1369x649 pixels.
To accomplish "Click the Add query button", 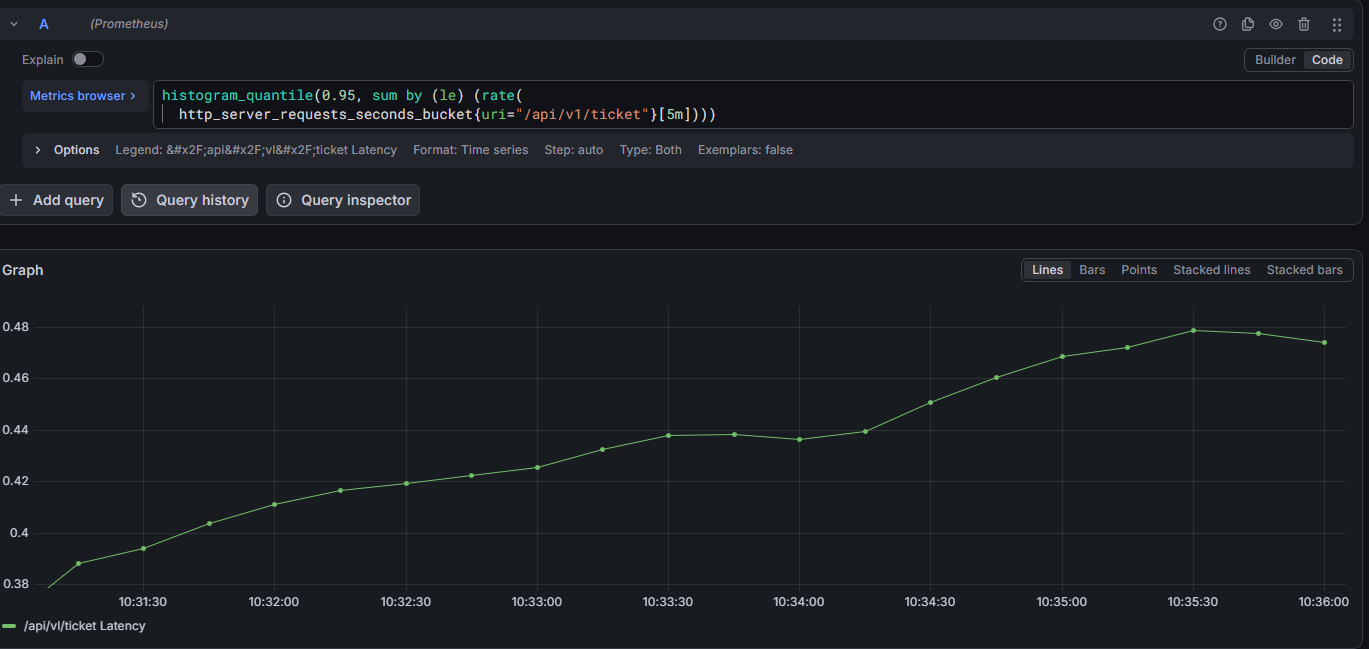I will click(x=56, y=200).
